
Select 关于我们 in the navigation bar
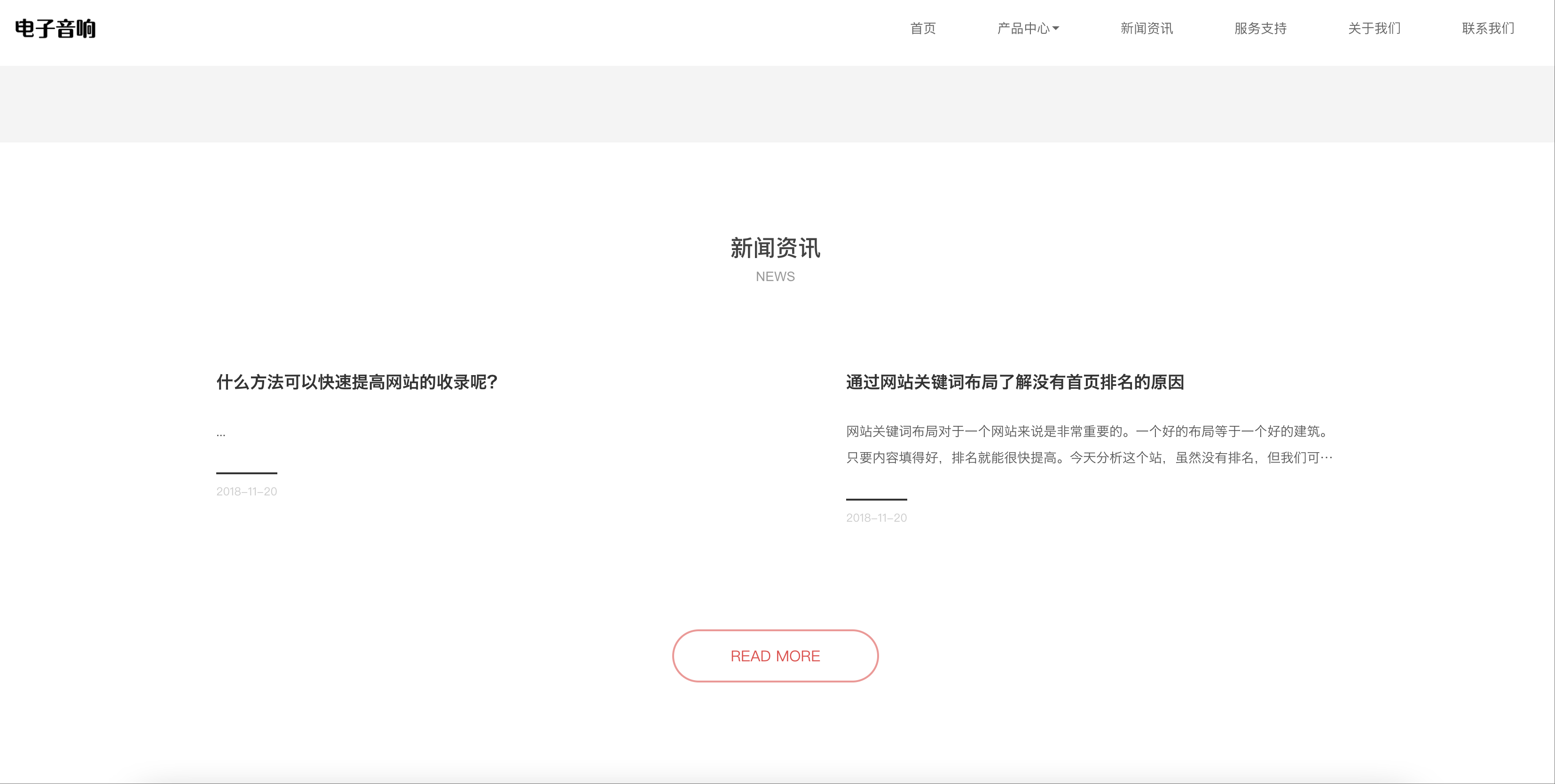tap(1374, 28)
